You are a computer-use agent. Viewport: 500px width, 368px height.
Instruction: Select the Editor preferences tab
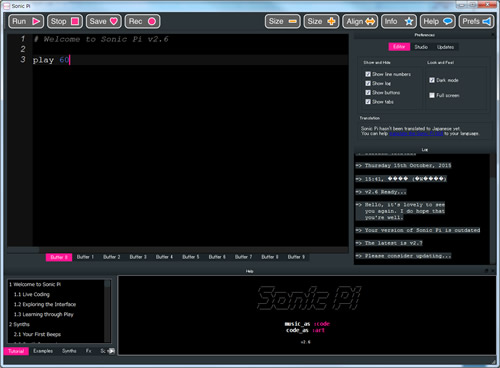399,47
